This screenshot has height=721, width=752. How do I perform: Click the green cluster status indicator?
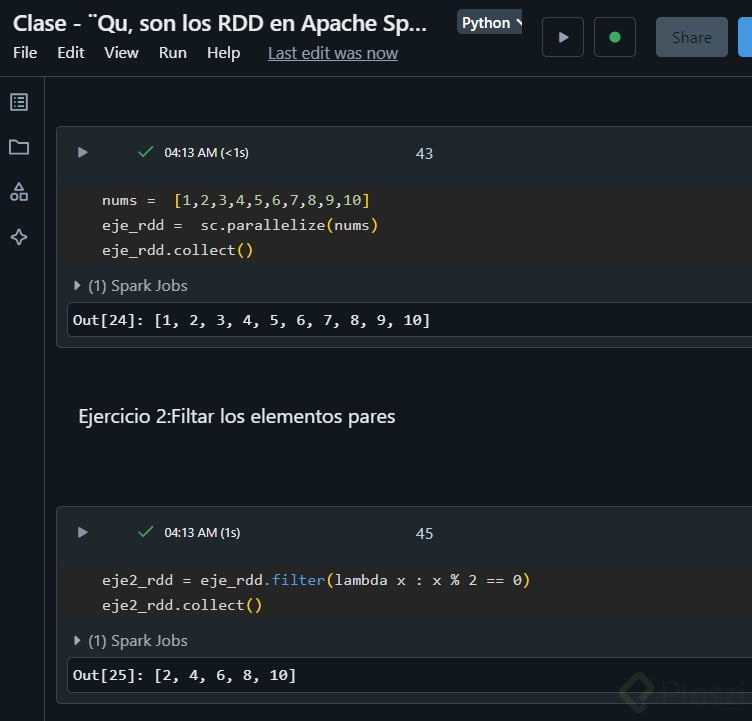coord(615,37)
